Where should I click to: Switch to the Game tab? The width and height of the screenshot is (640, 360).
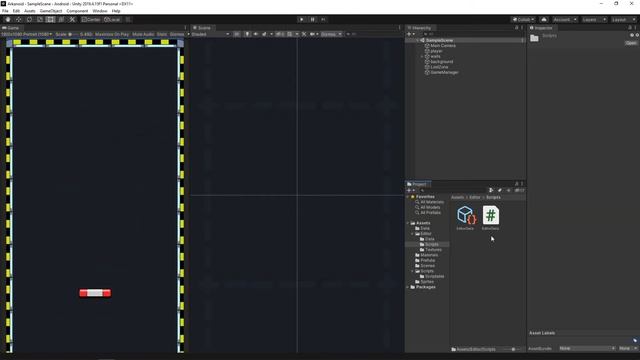click(x=11, y=28)
